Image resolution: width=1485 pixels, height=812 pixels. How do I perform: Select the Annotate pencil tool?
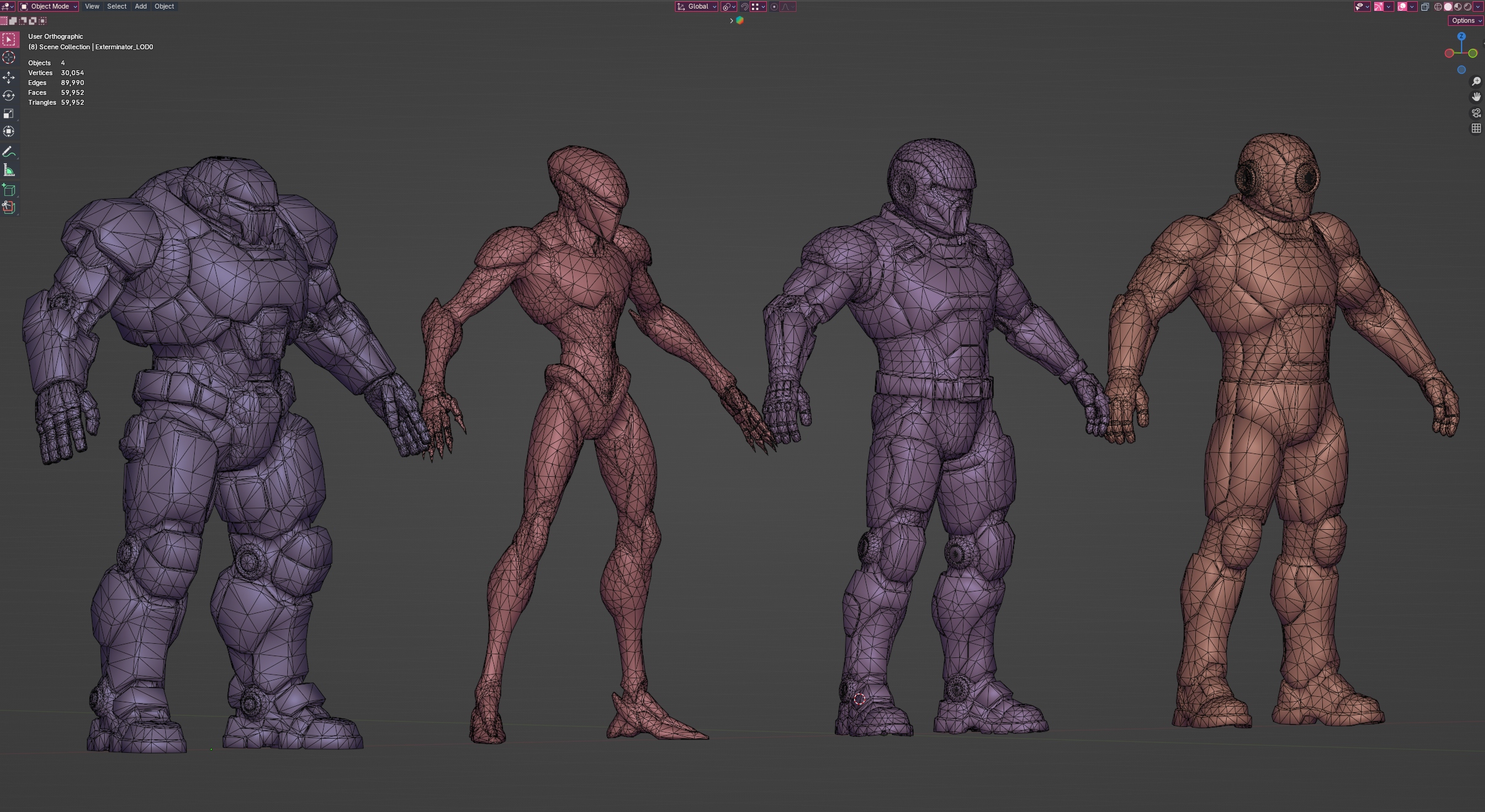click(9, 152)
